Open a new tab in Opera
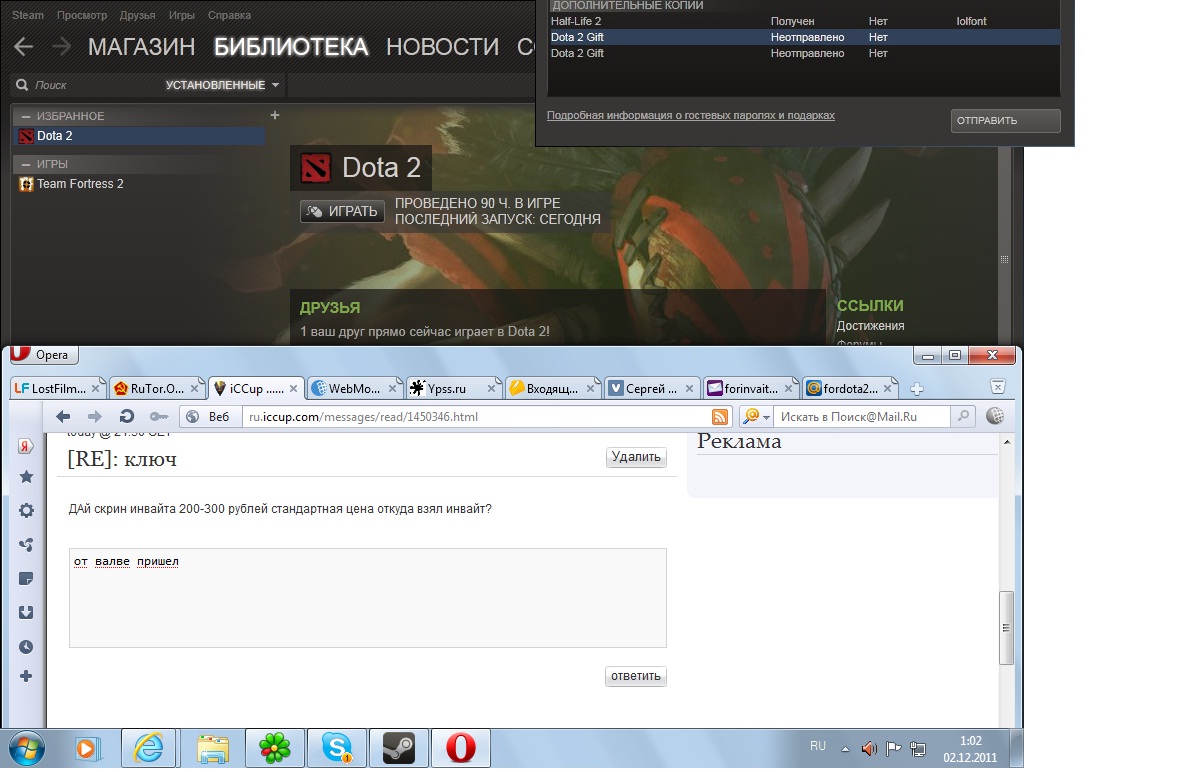This screenshot has height=772, width=1200. click(x=916, y=388)
